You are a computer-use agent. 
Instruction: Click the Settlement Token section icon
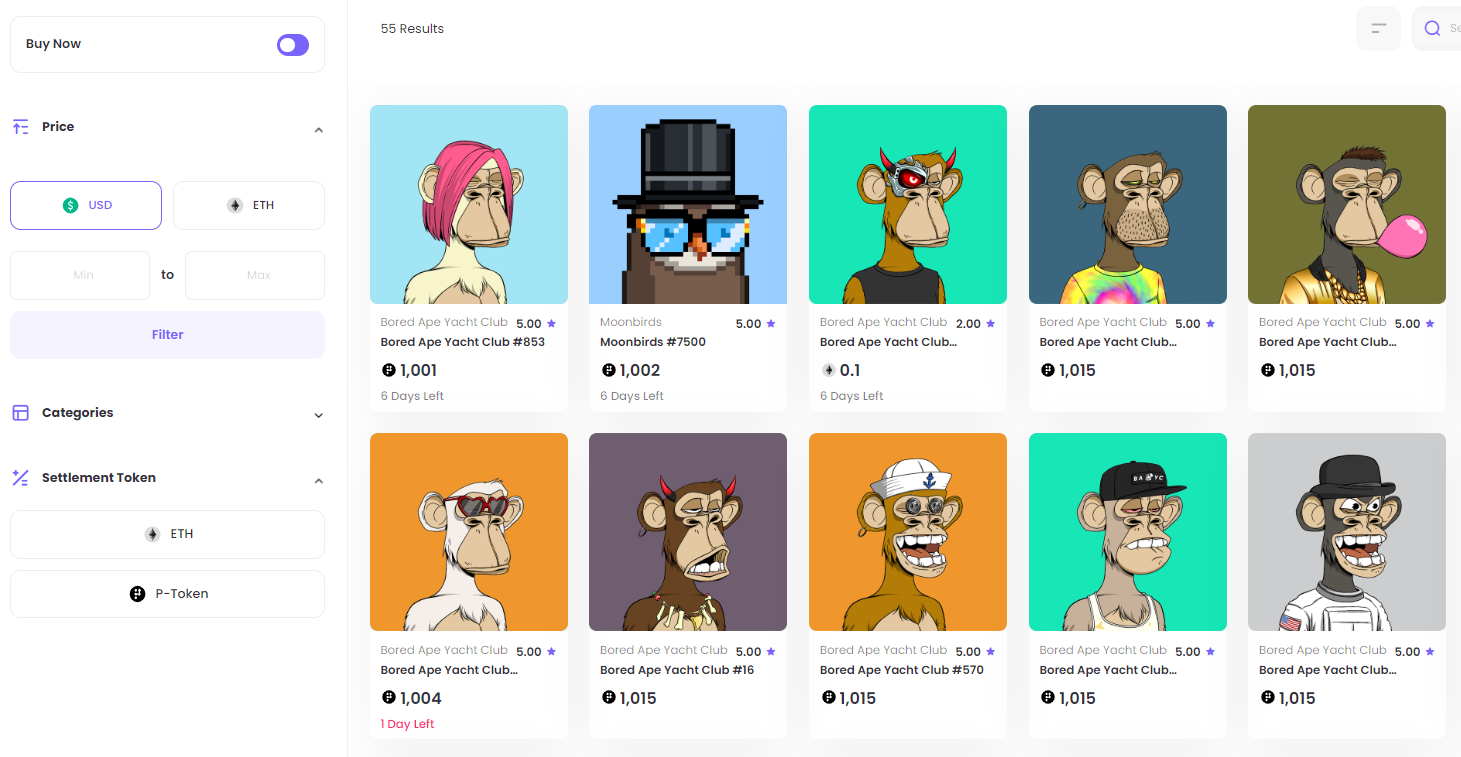click(20, 478)
